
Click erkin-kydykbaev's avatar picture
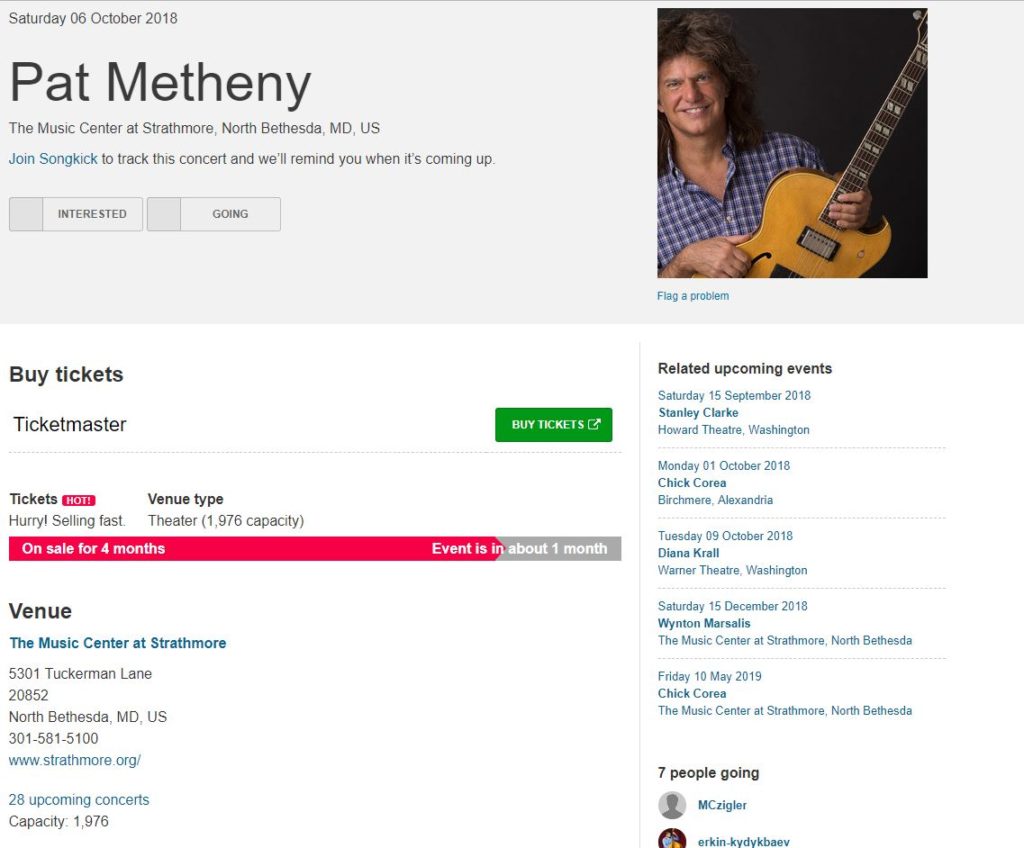pyautogui.click(x=671, y=840)
